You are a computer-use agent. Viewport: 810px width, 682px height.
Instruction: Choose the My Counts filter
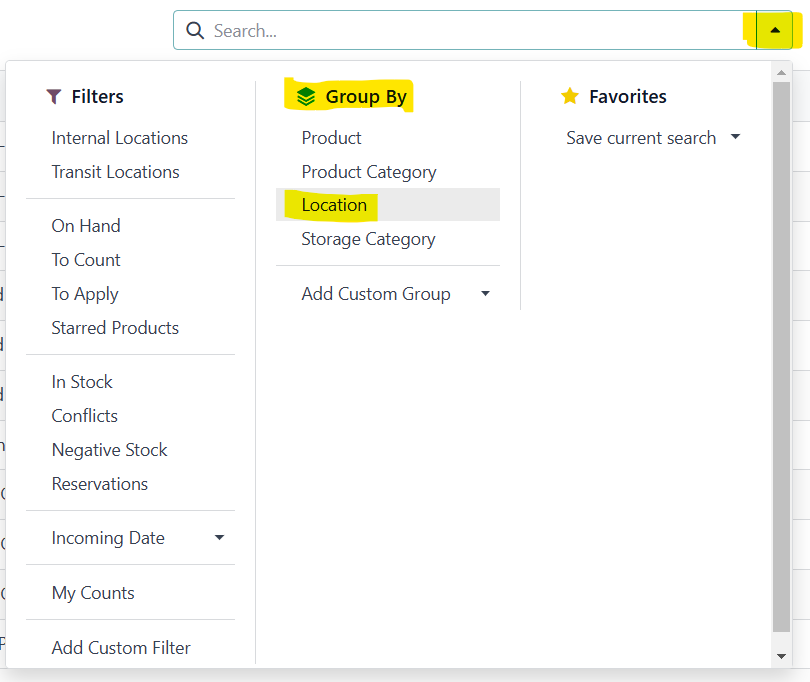coord(93,593)
